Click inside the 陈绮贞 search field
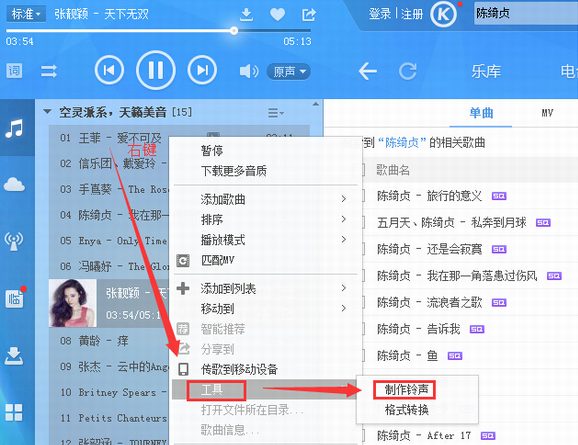 coord(526,14)
